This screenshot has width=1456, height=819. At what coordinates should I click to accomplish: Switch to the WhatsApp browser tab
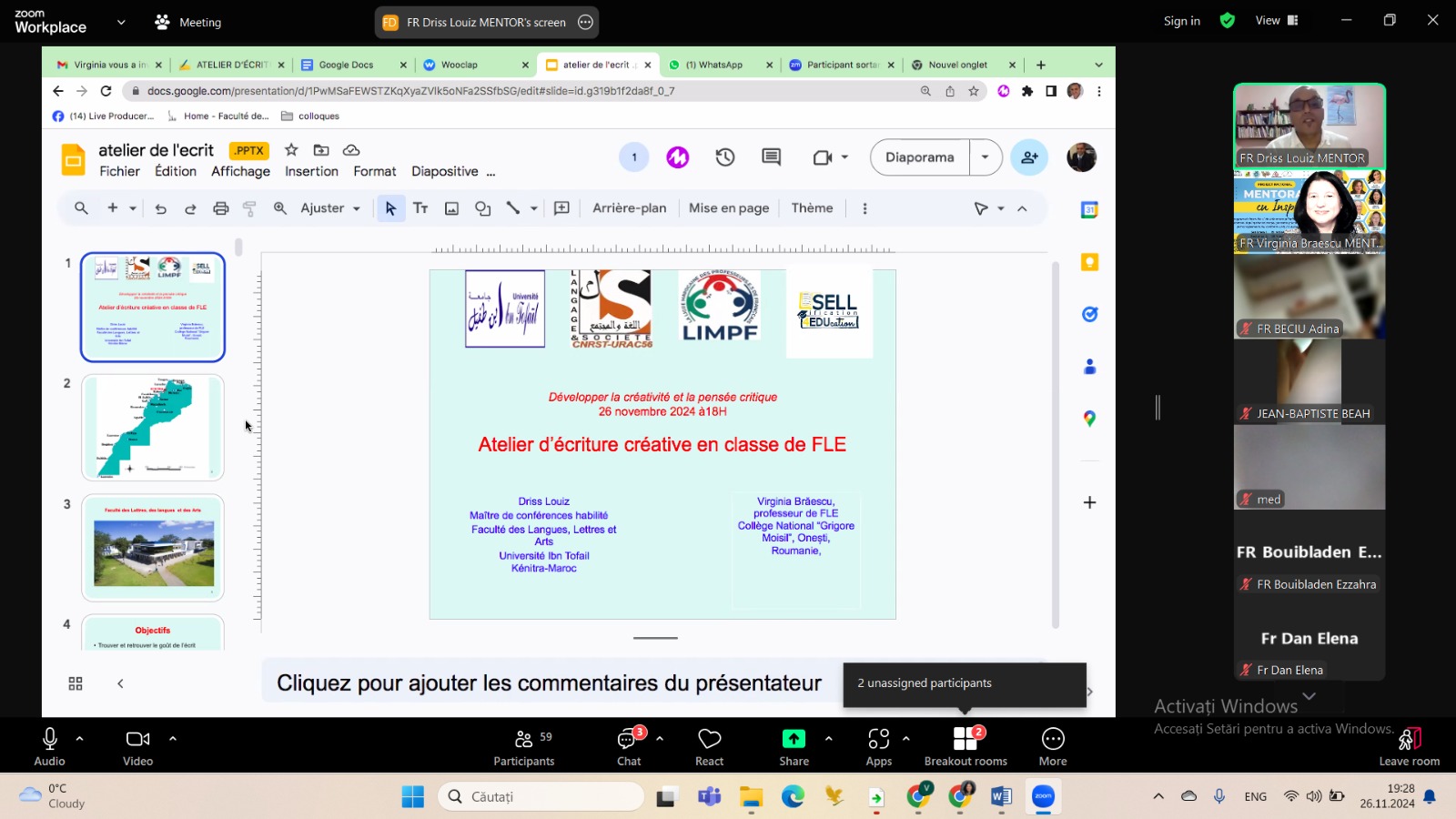tap(713, 65)
